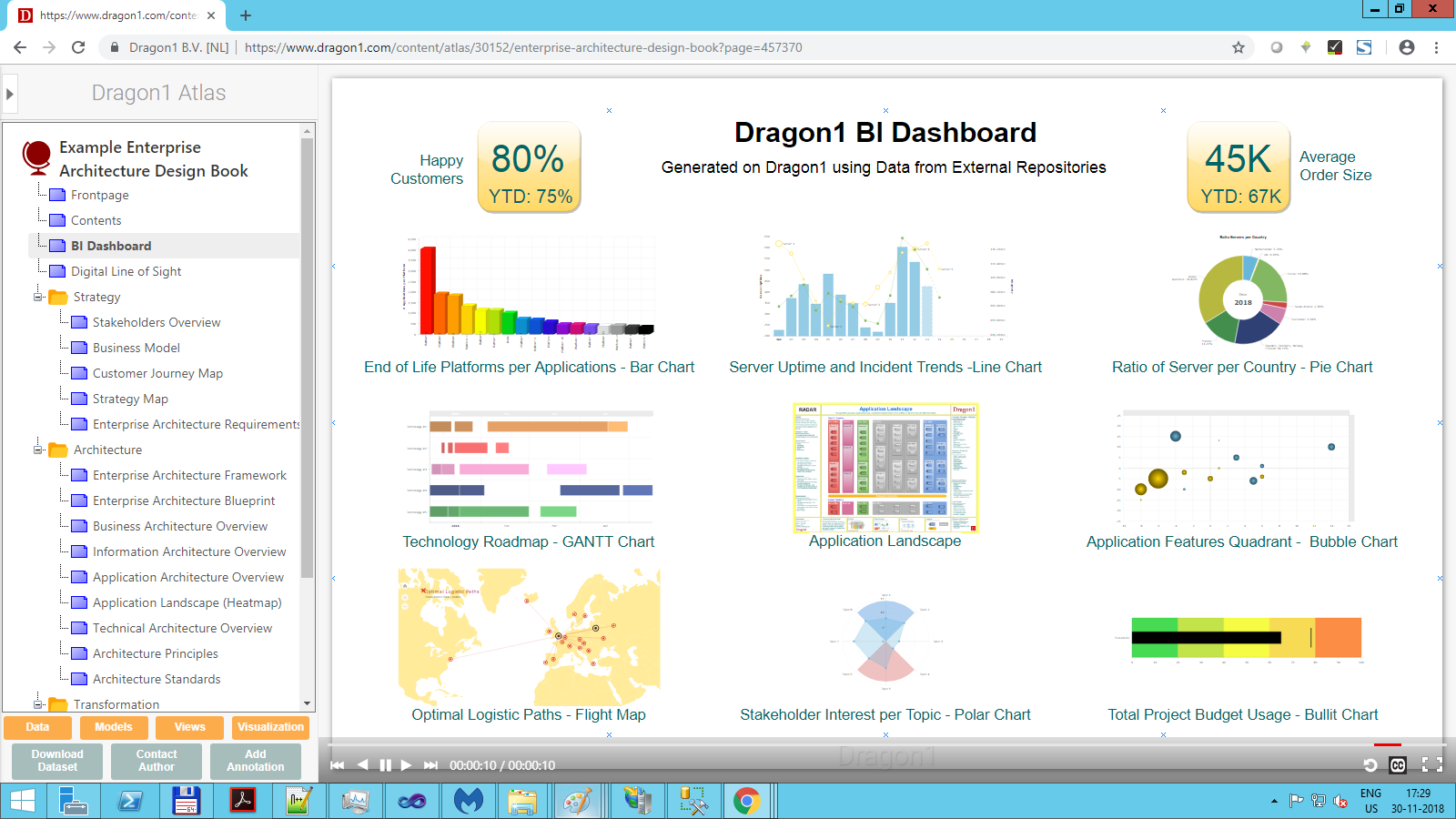Screen dimensions: 1456x819
Task: Bookmark this page with star
Action: [1239, 47]
